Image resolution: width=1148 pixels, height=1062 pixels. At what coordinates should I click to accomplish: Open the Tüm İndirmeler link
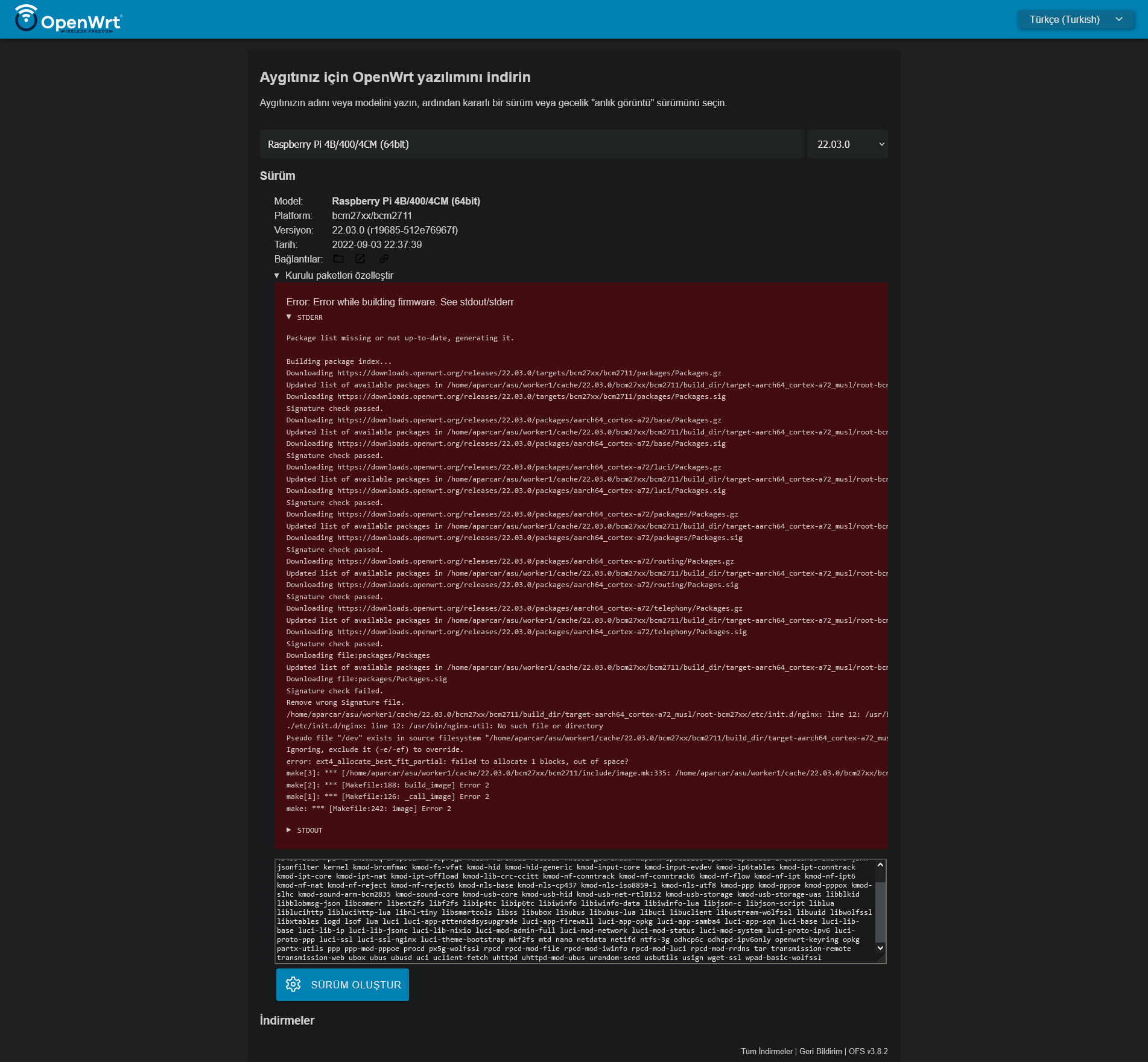767,1051
